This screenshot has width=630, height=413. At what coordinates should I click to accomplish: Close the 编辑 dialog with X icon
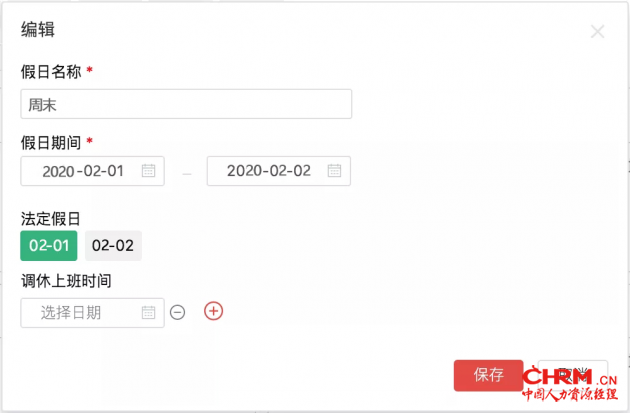click(598, 32)
